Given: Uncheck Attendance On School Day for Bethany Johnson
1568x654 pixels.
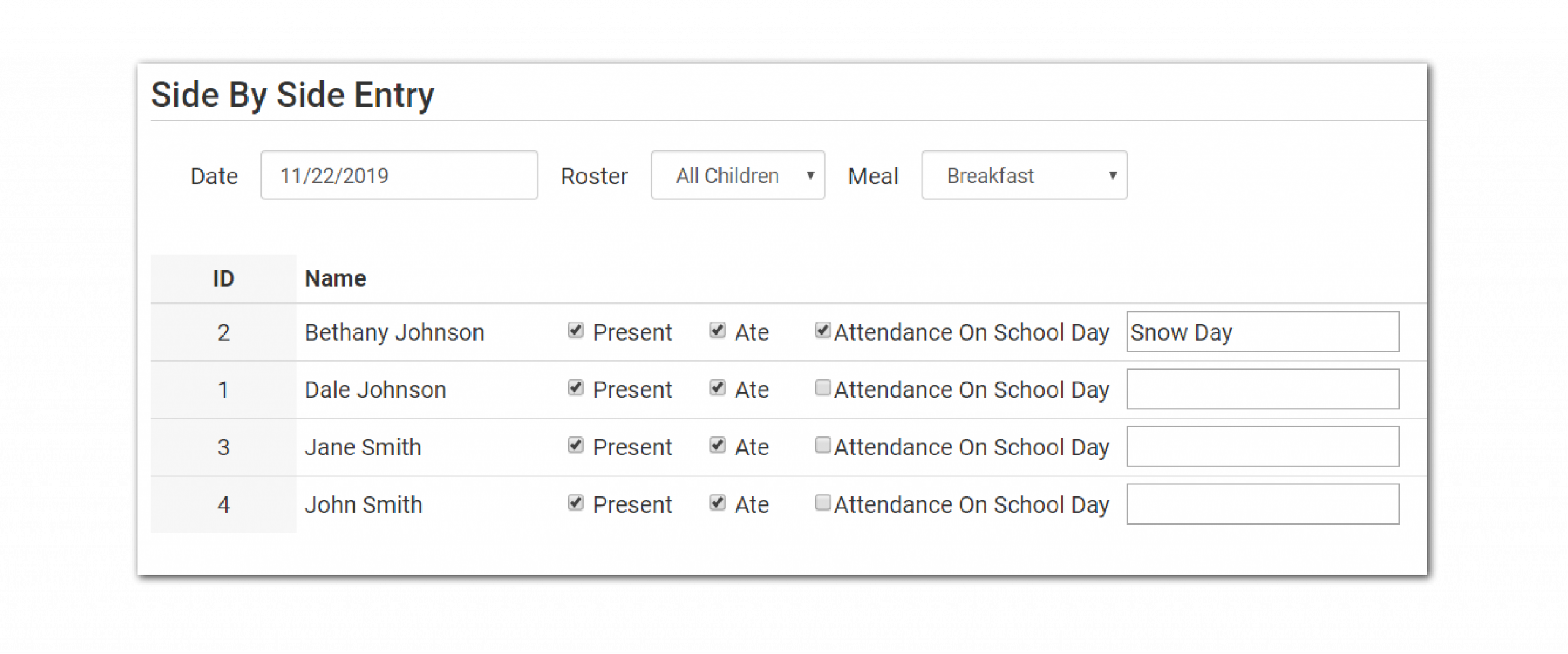Looking at the screenshot, I should coord(823,330).
